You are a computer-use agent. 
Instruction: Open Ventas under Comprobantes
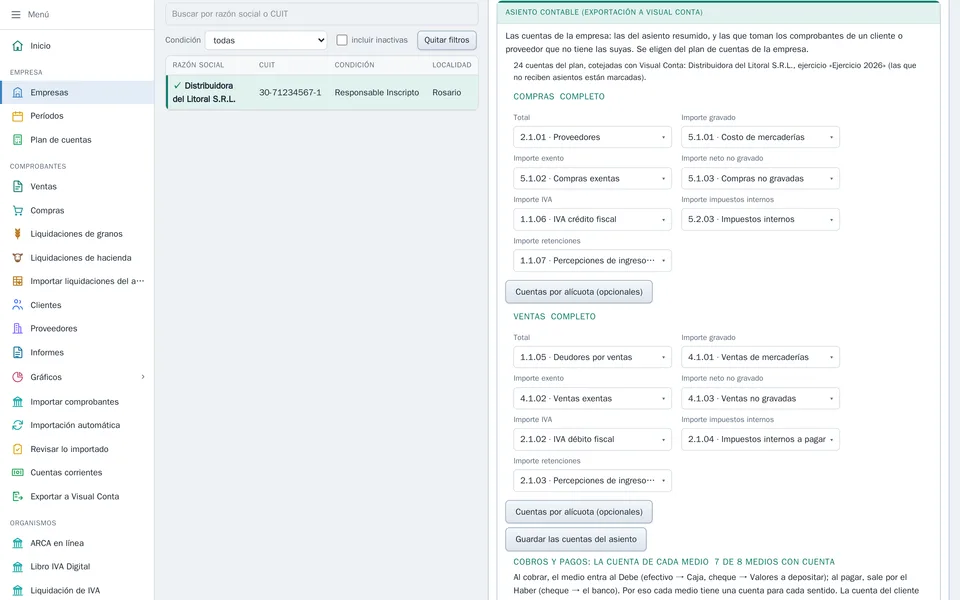click(77, 186)
